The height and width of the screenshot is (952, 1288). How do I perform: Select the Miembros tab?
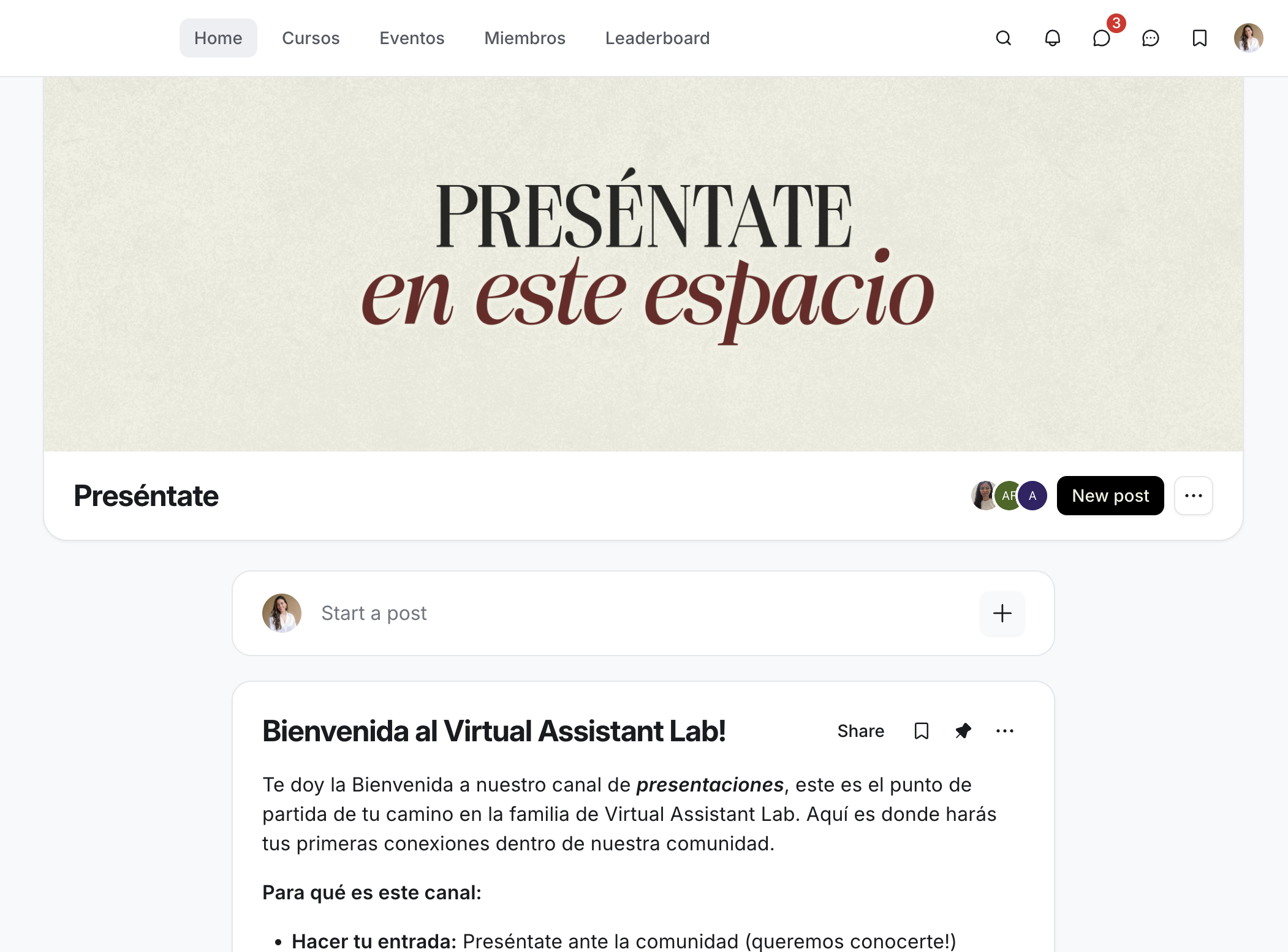coord(525,38)
